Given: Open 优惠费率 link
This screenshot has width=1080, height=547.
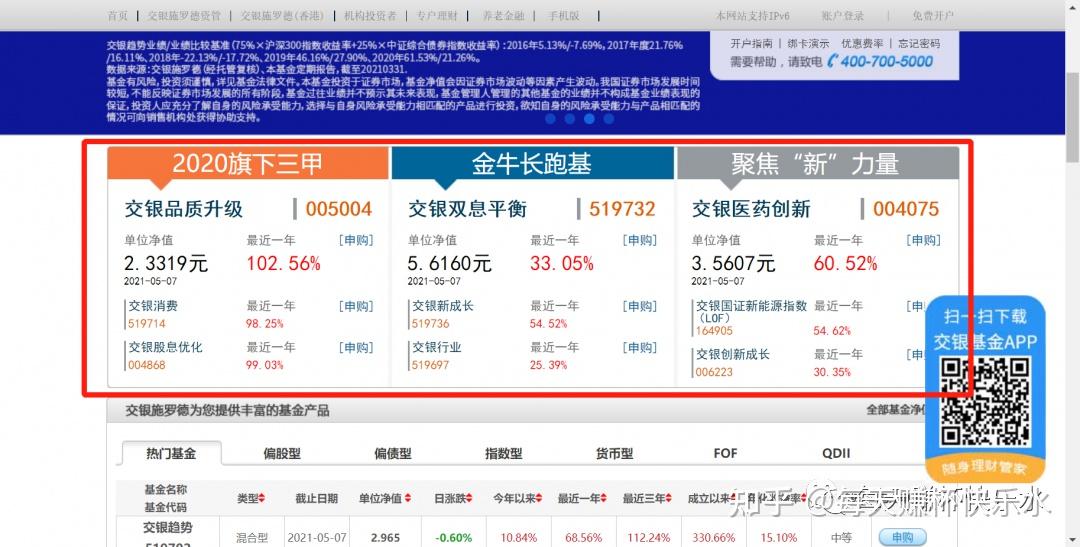Looking at the screenshot, I should 862,43.
